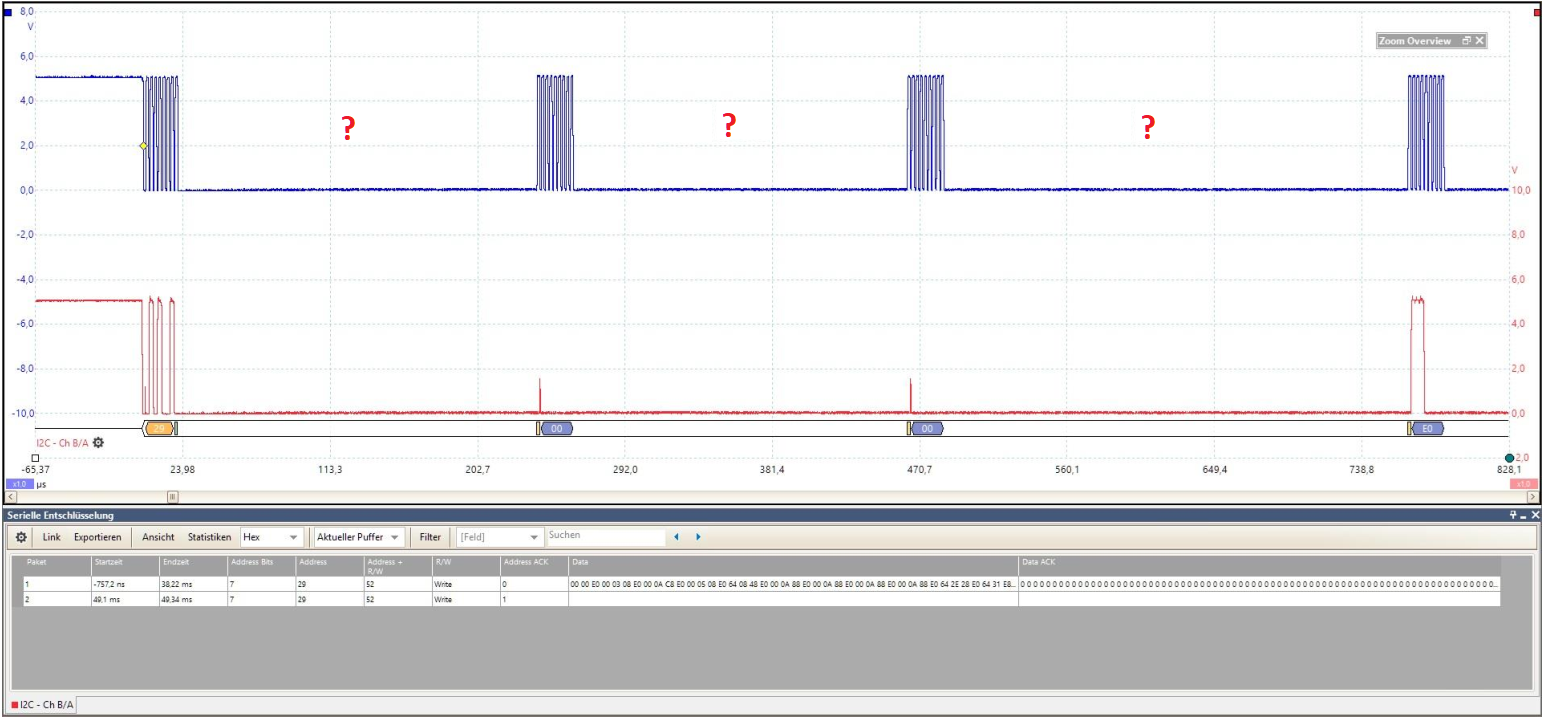1542x718 pixels.
Task: Click the orange 29 address packet marker
Action: 157,427
